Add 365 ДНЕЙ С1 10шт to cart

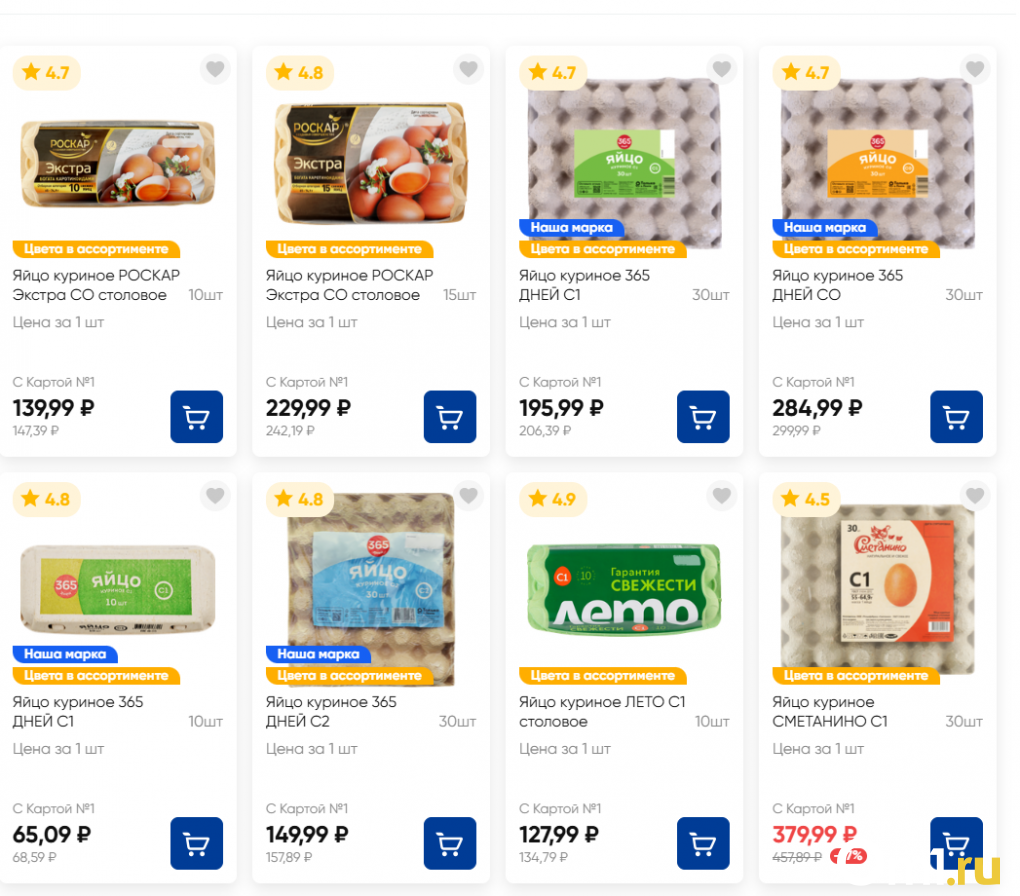(196, 843)
